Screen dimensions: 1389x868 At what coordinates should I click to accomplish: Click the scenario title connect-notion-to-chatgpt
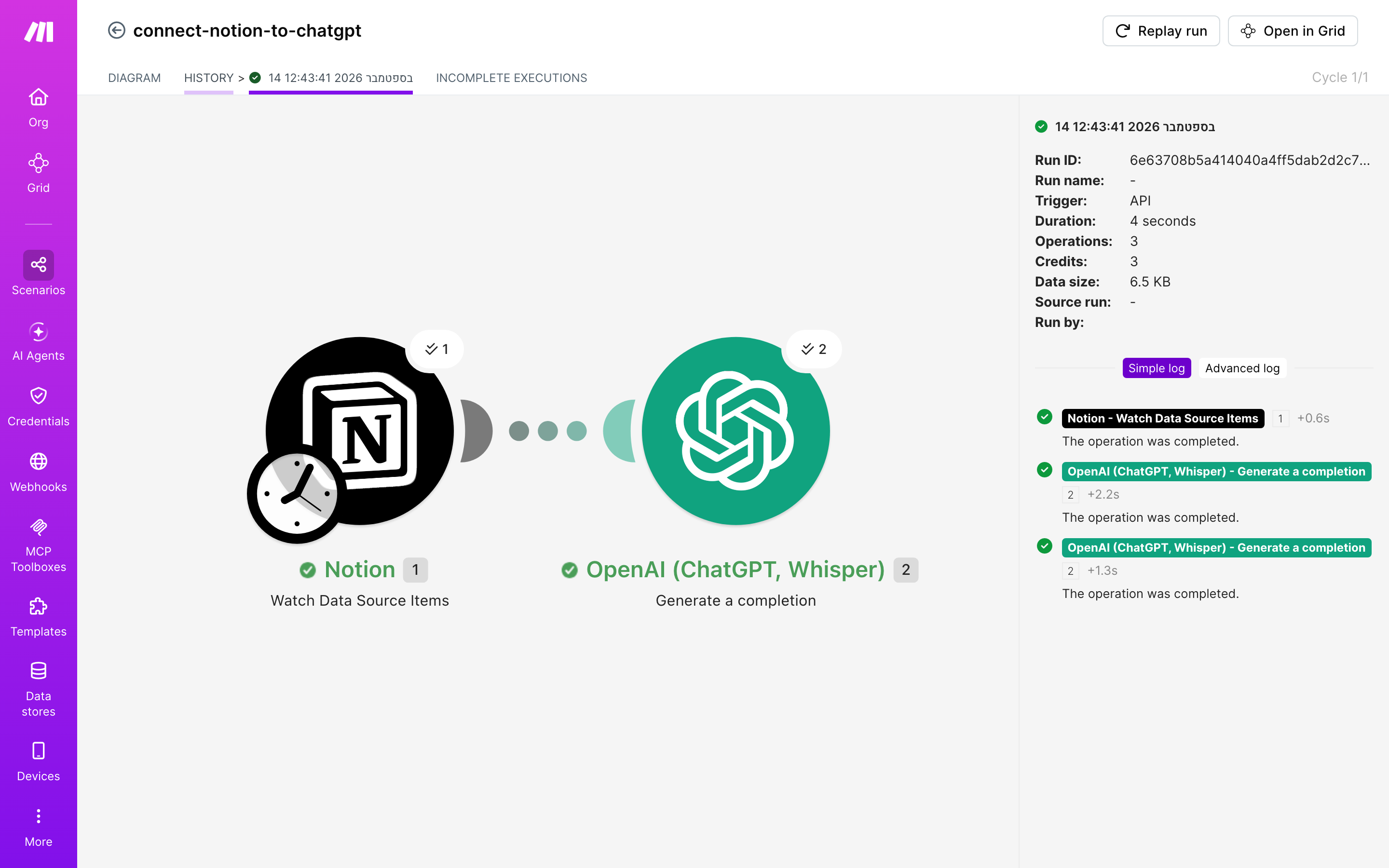click(x=247, y=30)
